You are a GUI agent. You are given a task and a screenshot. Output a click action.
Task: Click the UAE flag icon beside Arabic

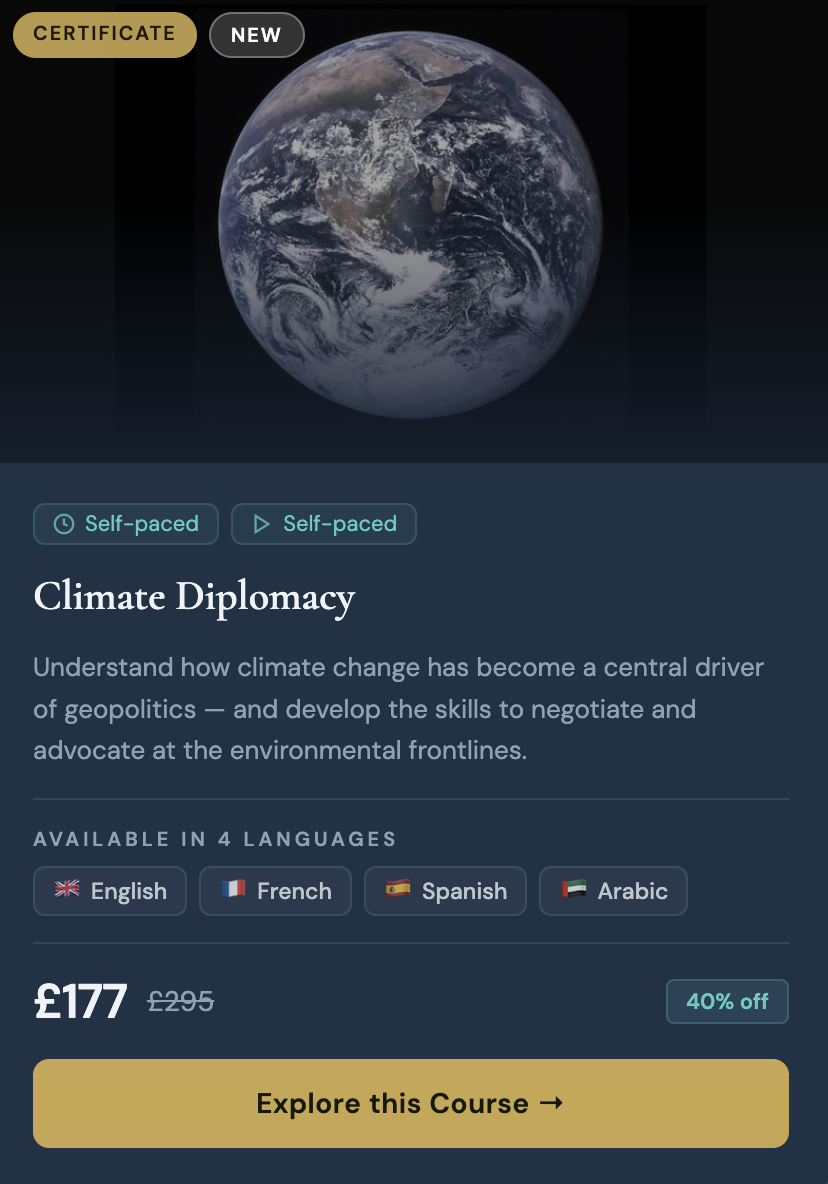pyautogui.click(x=574, y=889)
